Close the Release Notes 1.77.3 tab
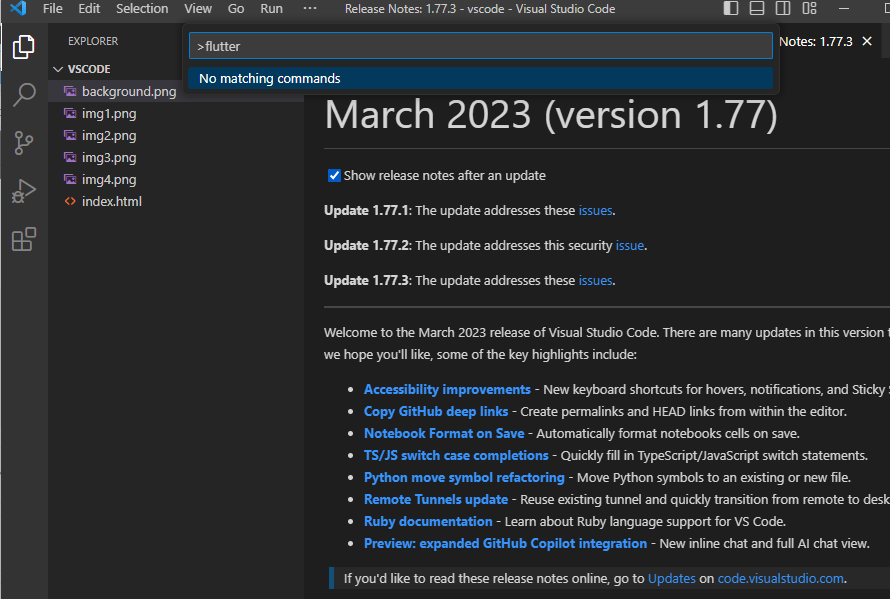This screenshot has height=599, width=890. point(867,41)
